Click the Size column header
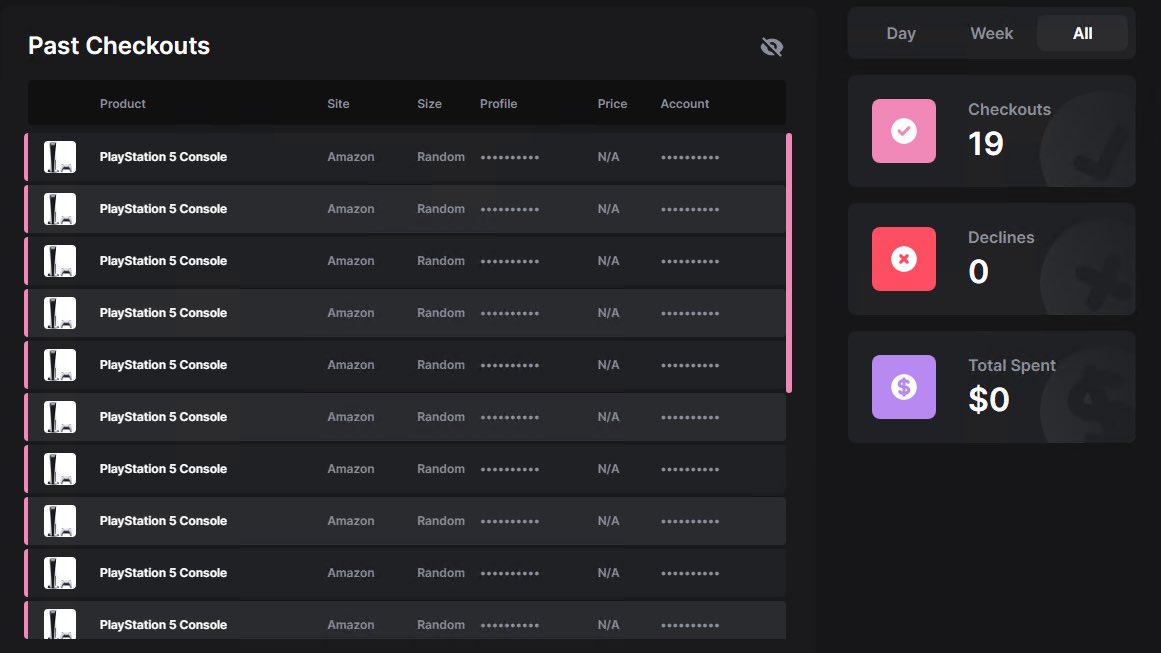Viewport: 1161px width, 653px height. (x=429, y=104)
